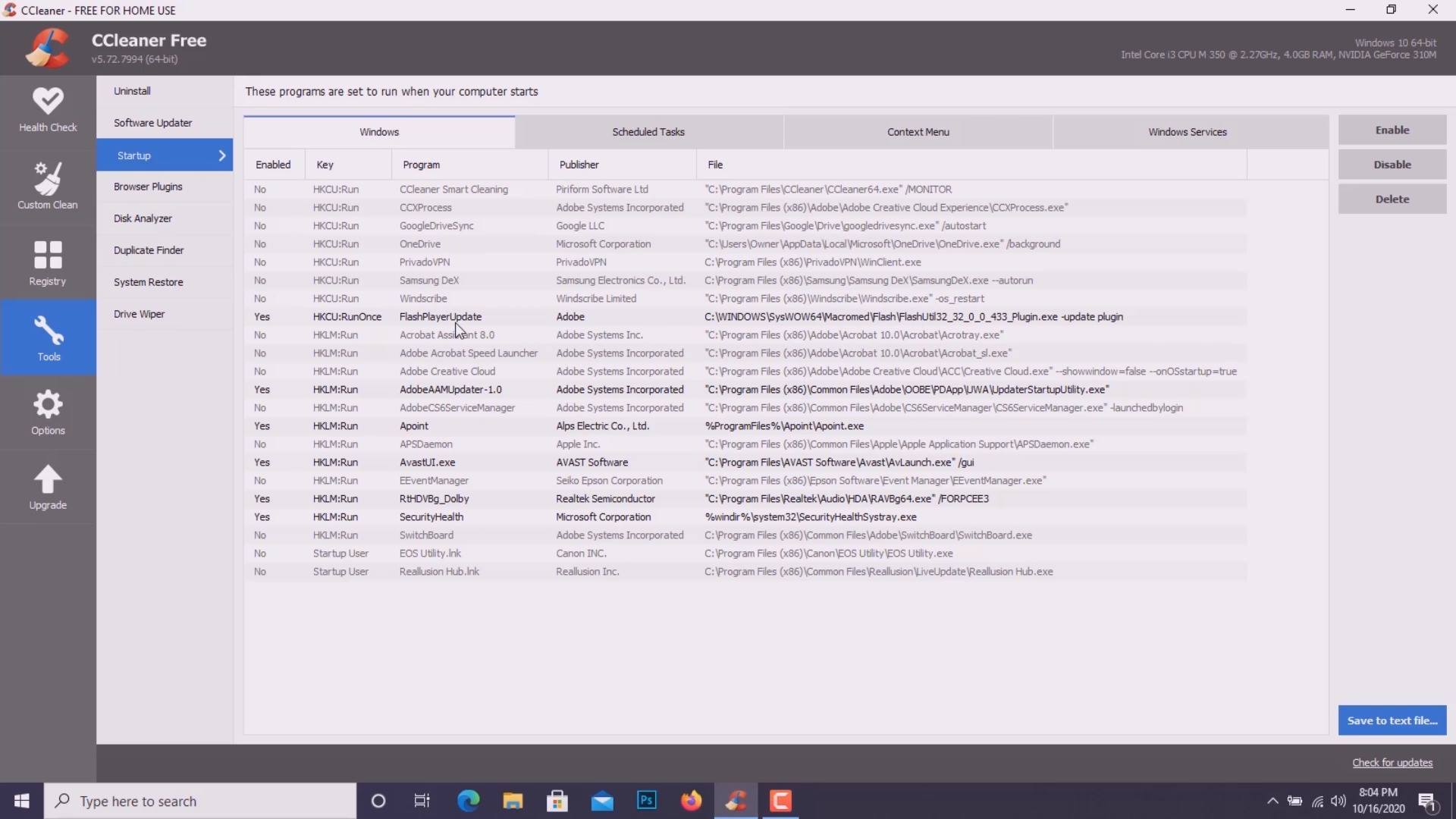Viewport: 1456px width, 819px height.
Task: Switch to the Windows startup tab
Action: point(379,132)
